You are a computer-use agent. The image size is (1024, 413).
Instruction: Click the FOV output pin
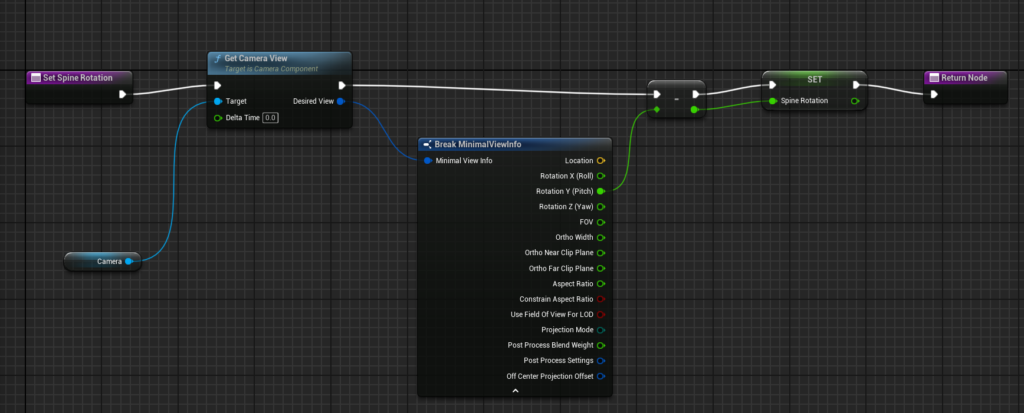(x=601, y=222)
